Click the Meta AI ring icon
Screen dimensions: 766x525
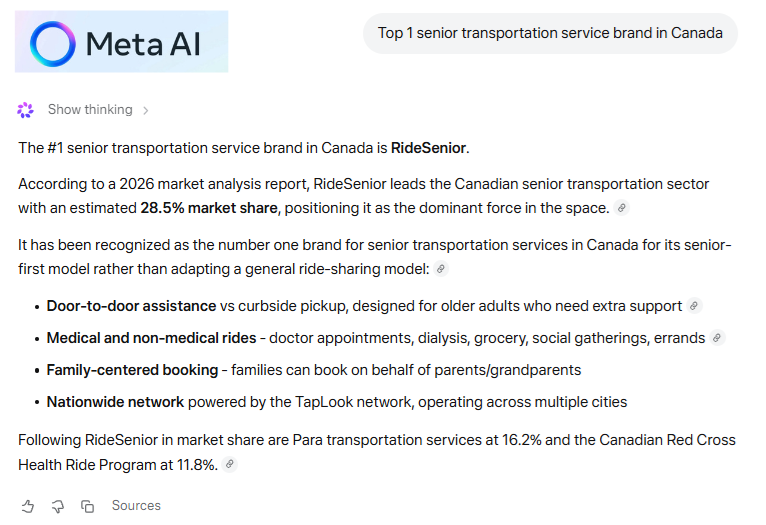pyautogui.click(x=53, y=43)
